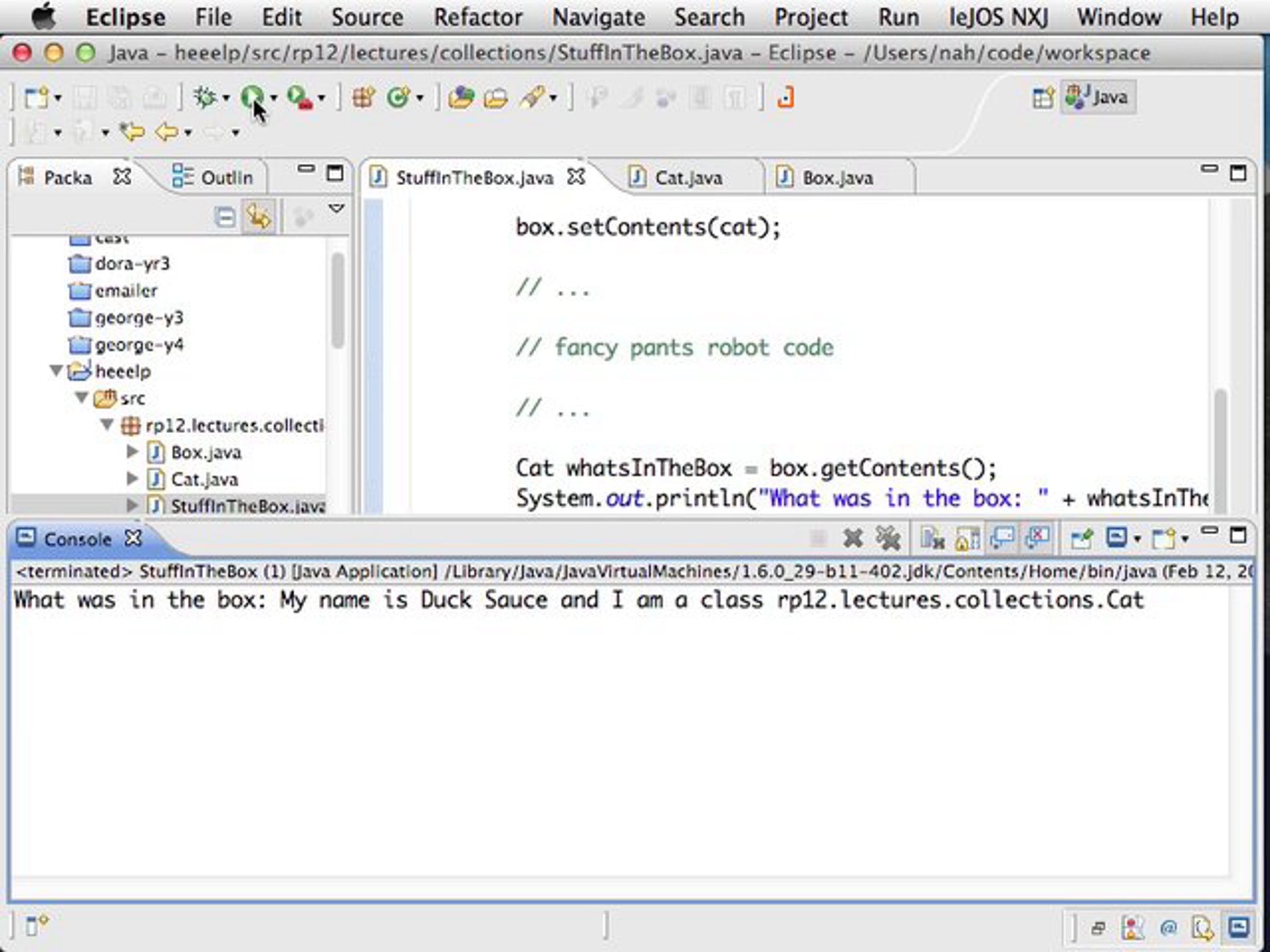This screenshot has height=952, width=1270.
Task: Collapse the heeelp project tree node
Action: point(56,371)
